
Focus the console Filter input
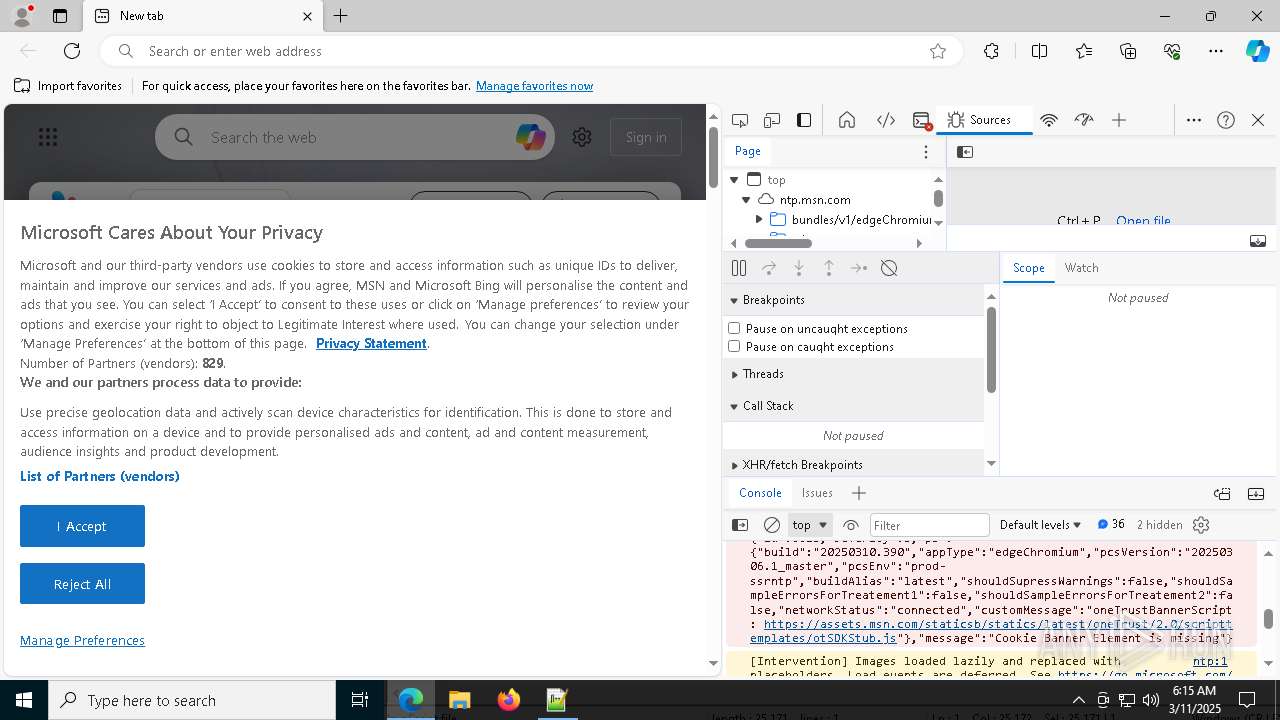[x=929, y=525]
